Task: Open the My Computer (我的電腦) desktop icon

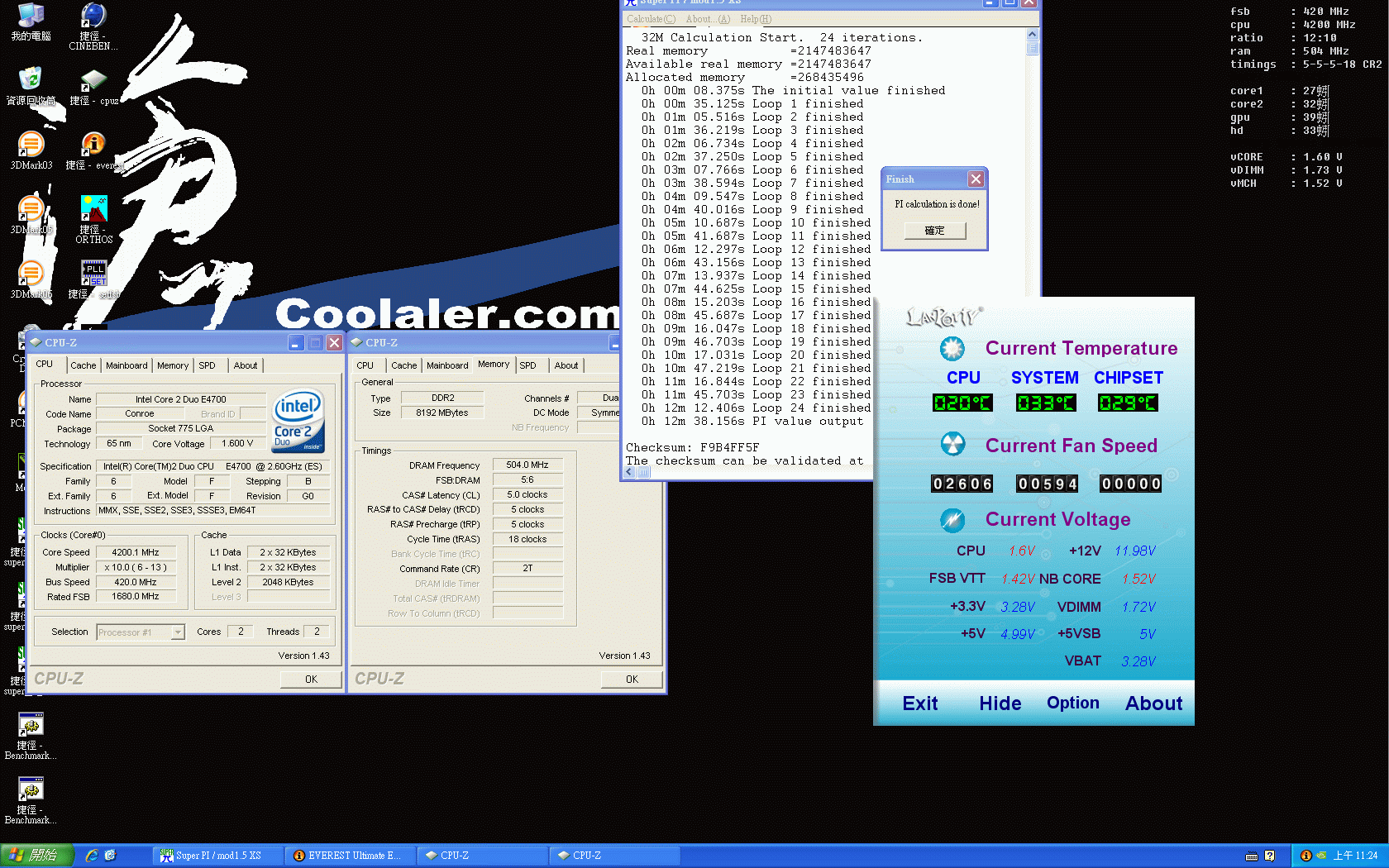Action: click(x=31, y=21)
